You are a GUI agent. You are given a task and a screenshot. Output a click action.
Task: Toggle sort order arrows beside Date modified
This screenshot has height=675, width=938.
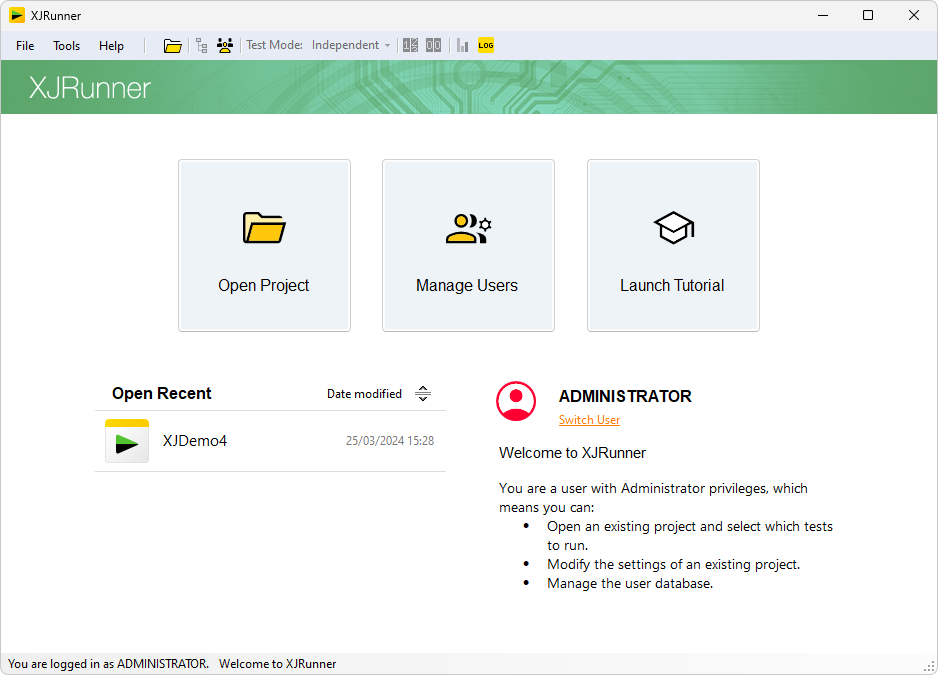click(x=423, y=394)
